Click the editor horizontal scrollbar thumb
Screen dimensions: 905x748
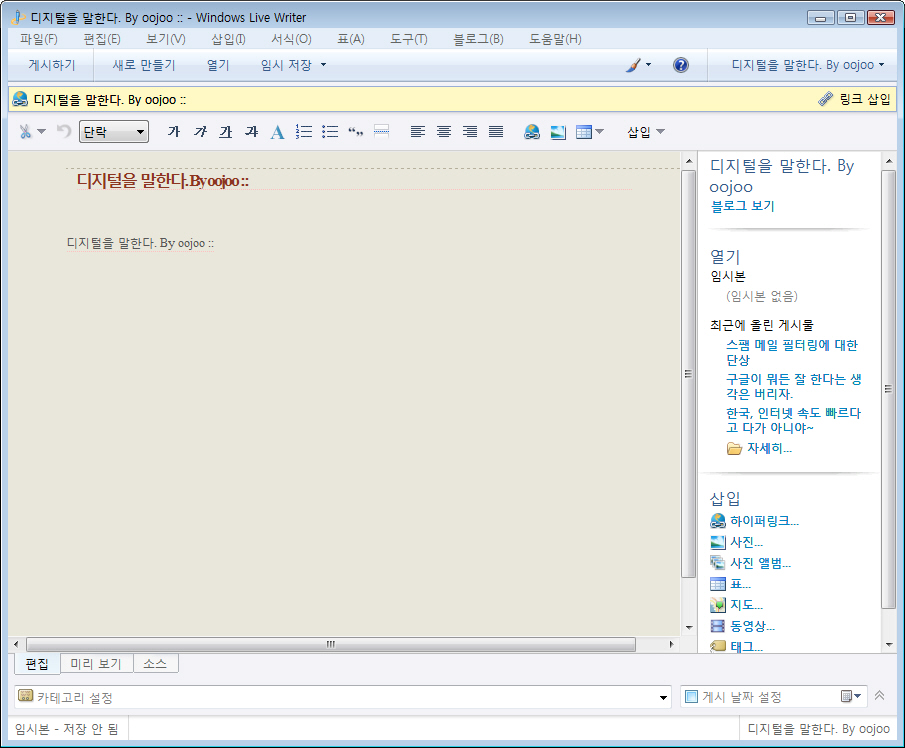tap(331, 644)
